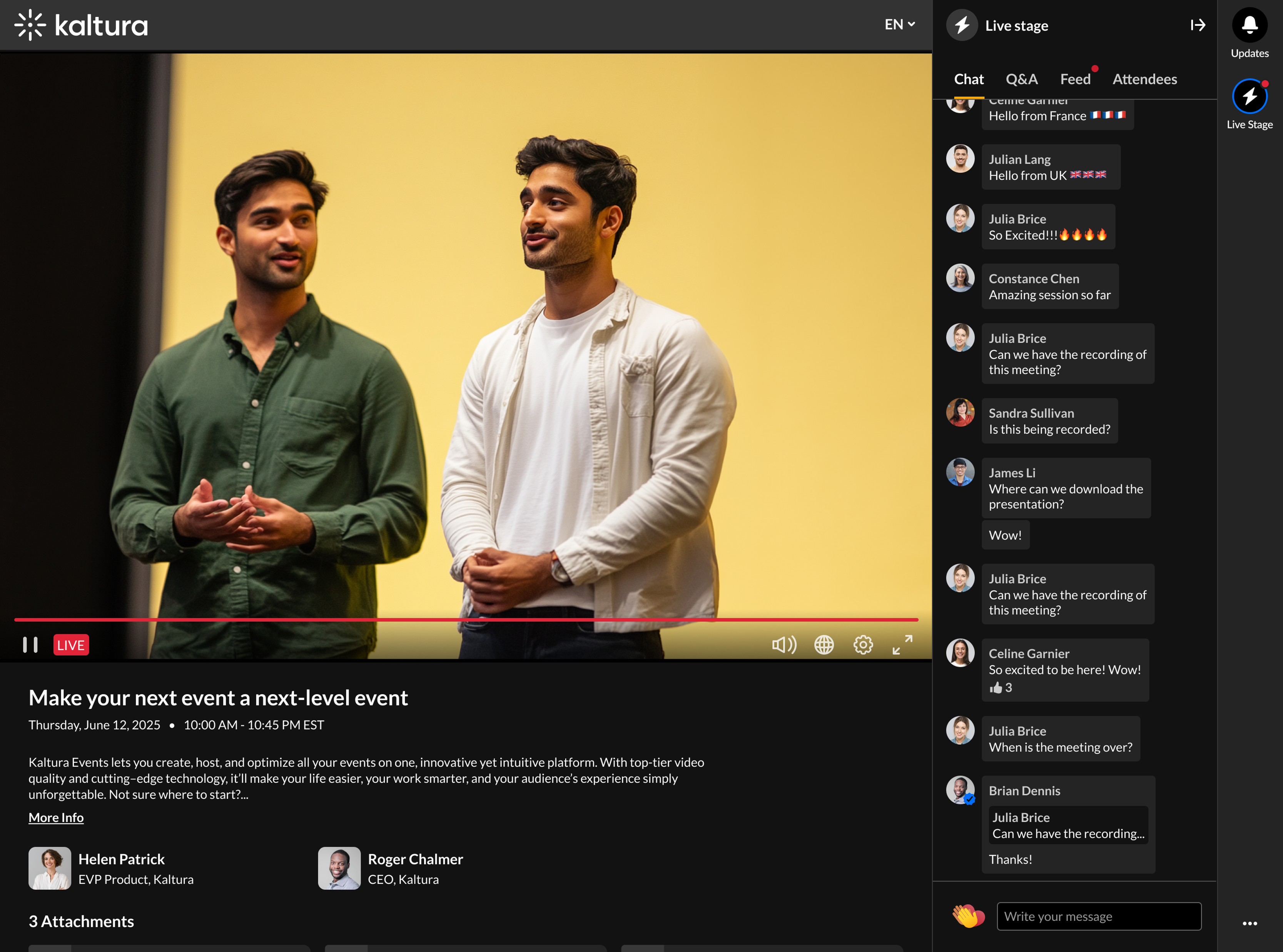Enter fullscreen video mode
This screenshot has height=952, width=1283.
tap(902, 645)
